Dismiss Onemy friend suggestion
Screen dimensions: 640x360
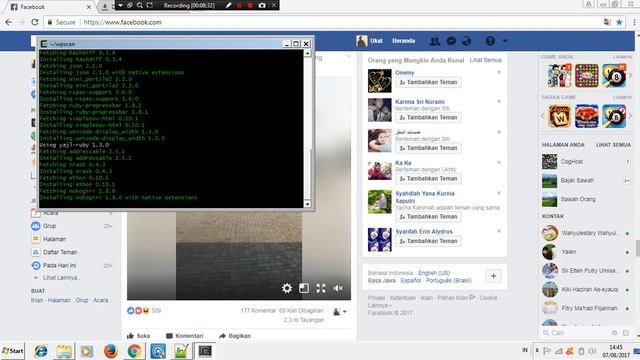[x=499, y=72]
